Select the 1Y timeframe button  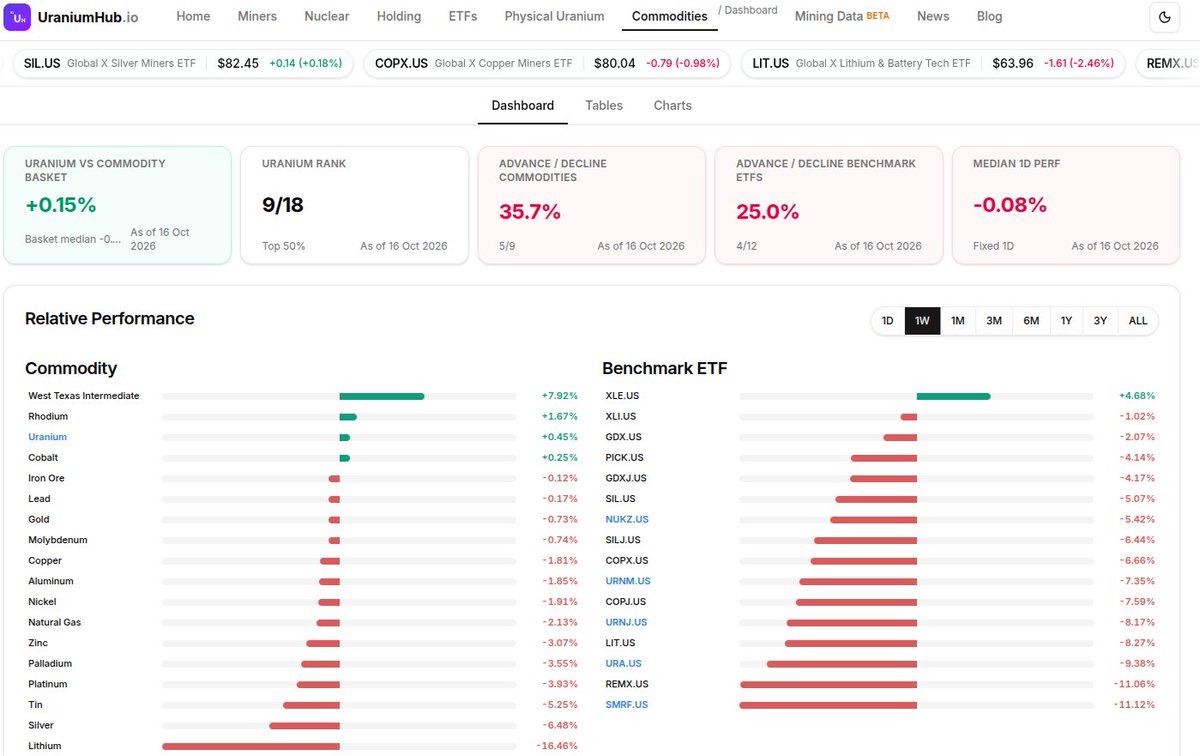coord(1066,321)
